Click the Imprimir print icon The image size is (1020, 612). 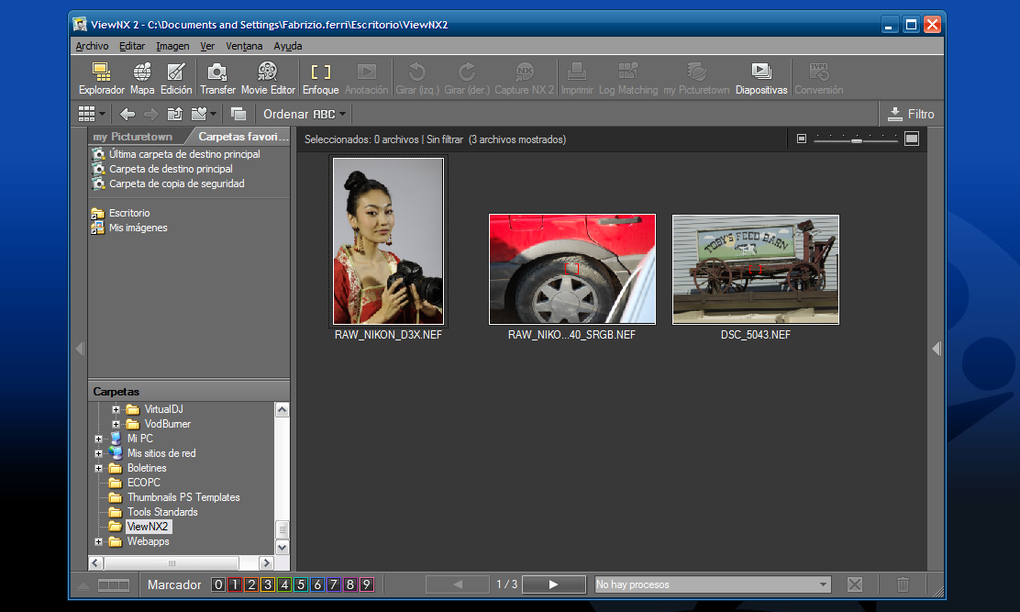coord(577,78)
